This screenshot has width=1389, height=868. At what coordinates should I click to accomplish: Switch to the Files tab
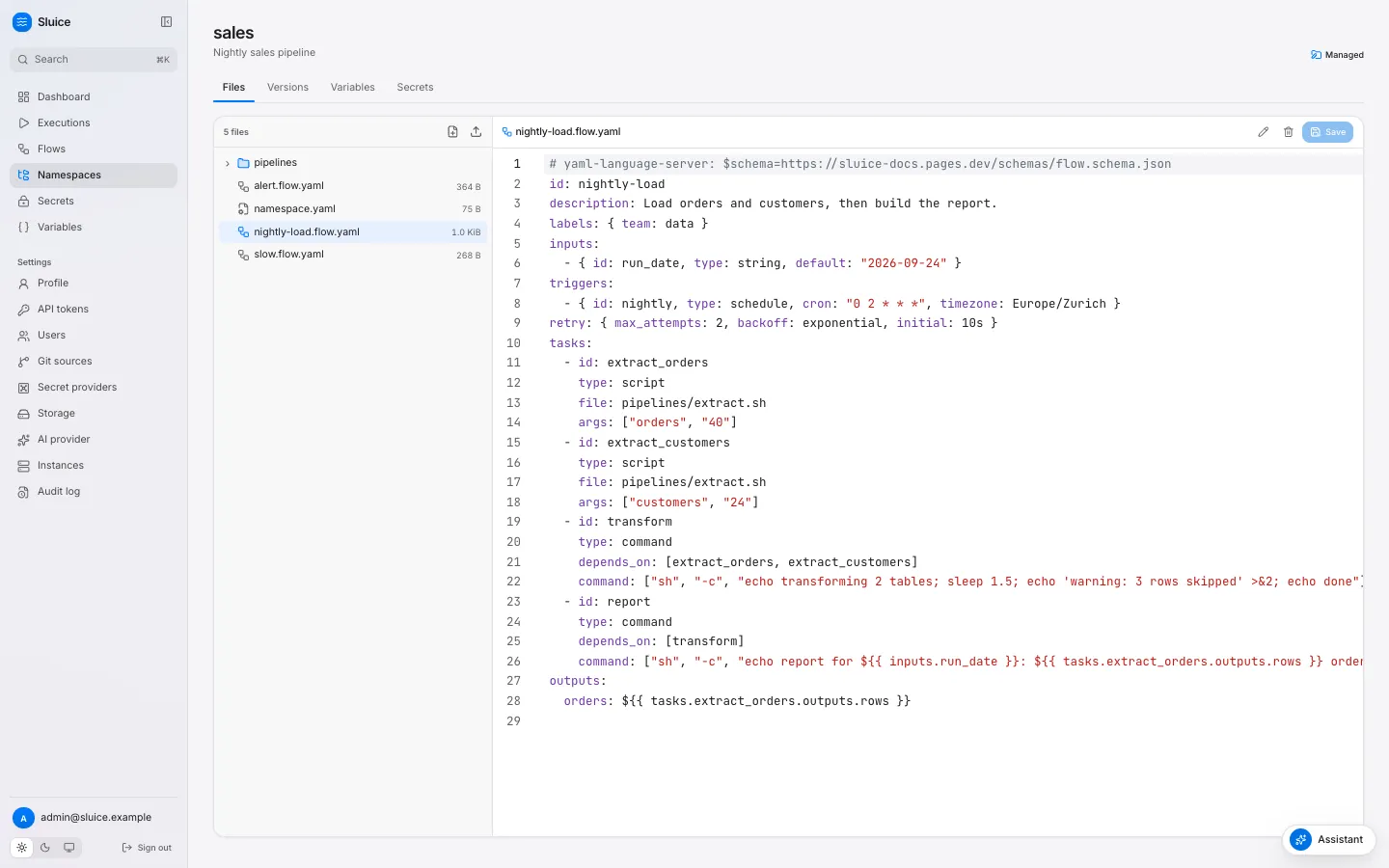233,87
